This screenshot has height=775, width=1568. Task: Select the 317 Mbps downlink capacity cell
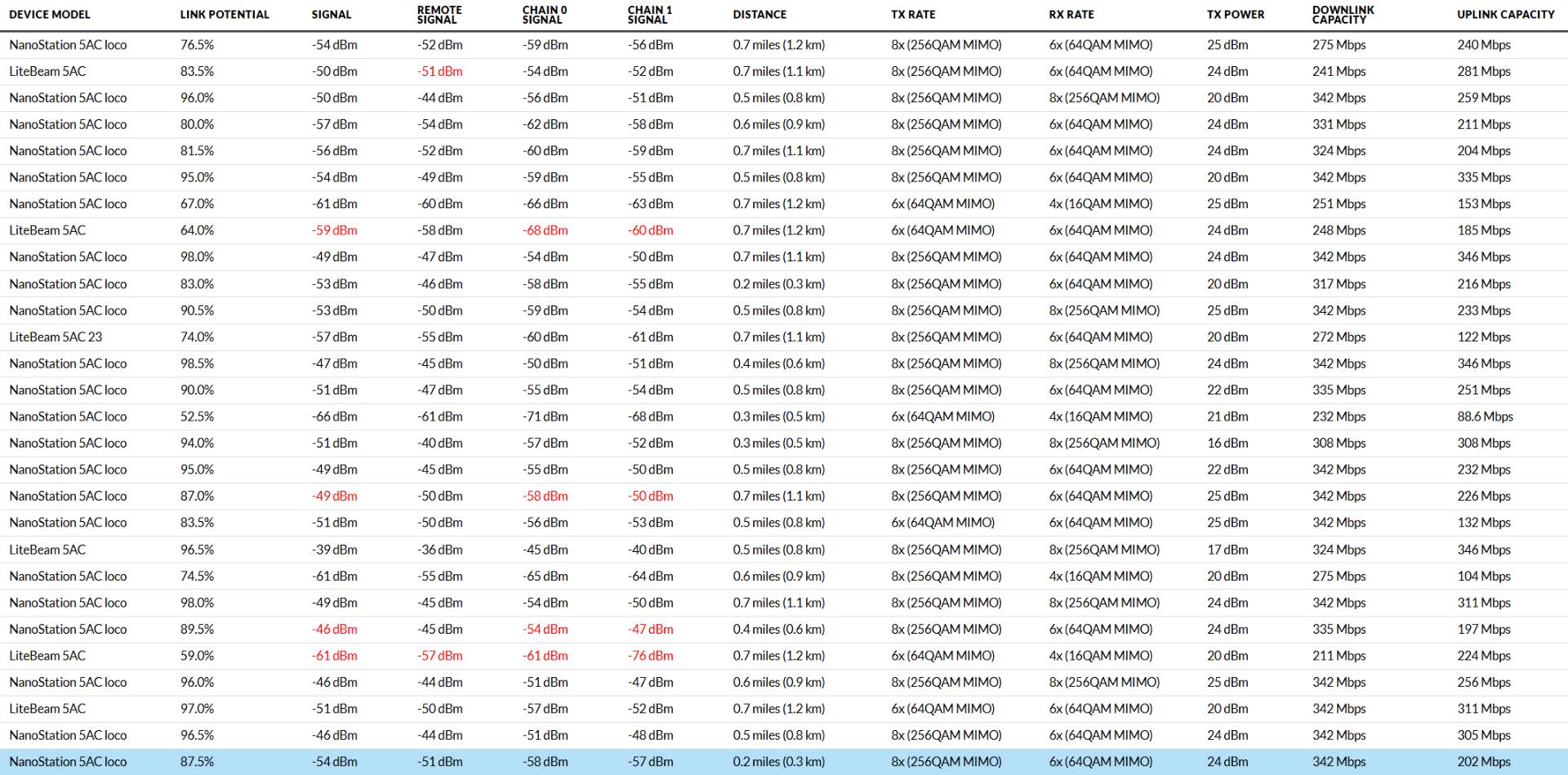[x=1339, y=284]
